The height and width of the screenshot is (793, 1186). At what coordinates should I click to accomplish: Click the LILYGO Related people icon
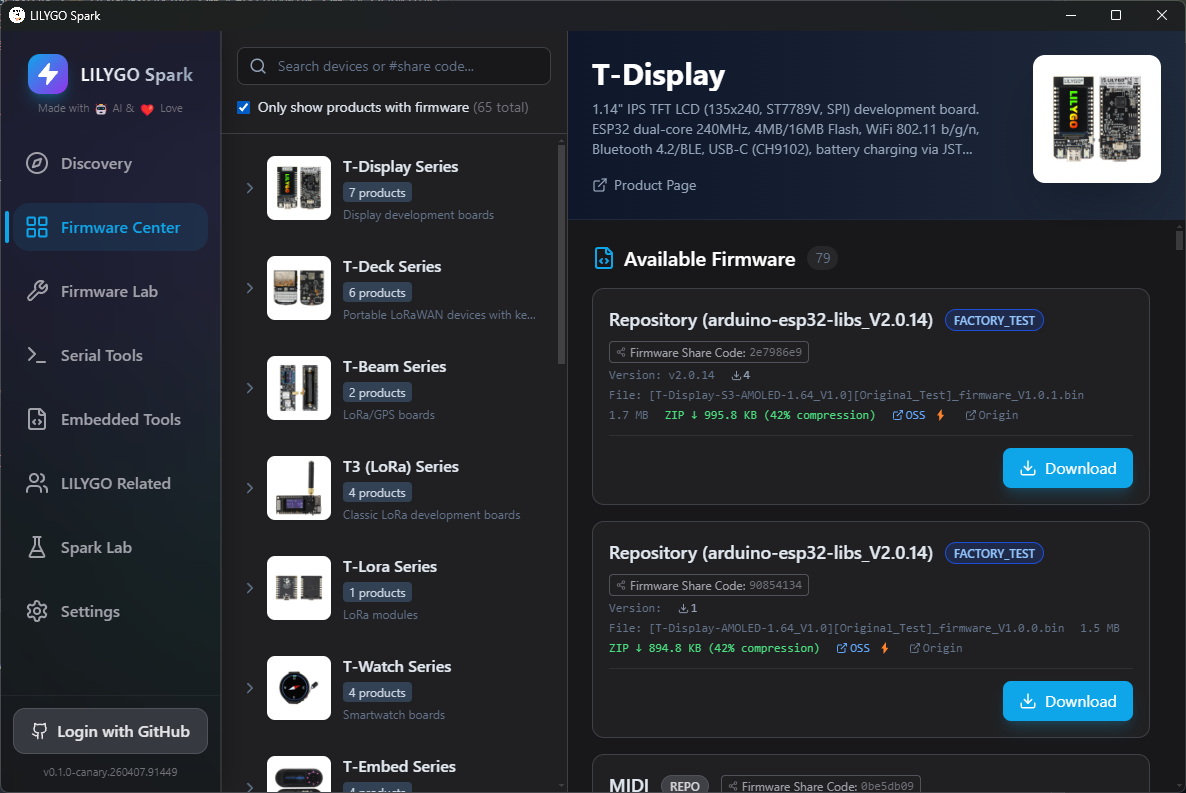(37, 484)
